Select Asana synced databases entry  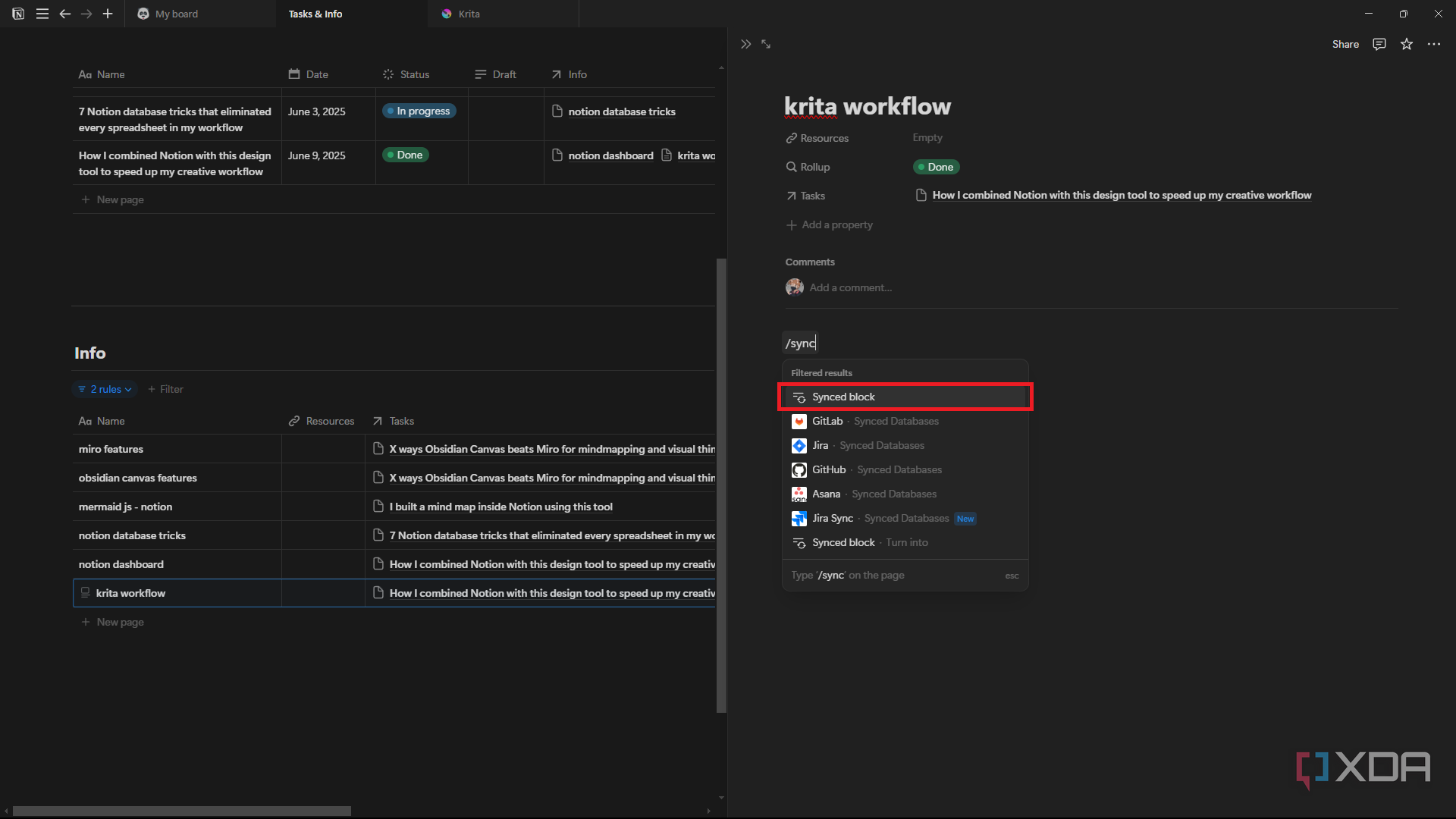pos(905,494)
